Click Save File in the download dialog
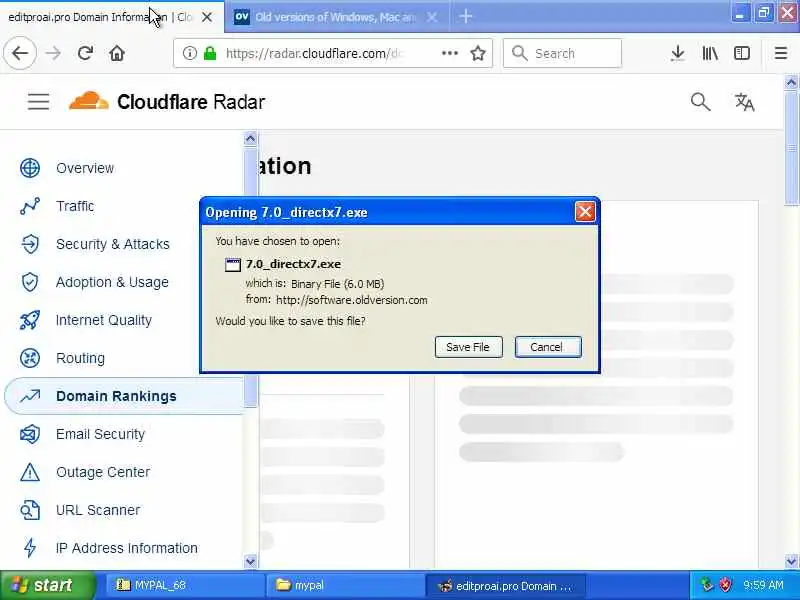 pyautogui.click(x=468, y=347)
